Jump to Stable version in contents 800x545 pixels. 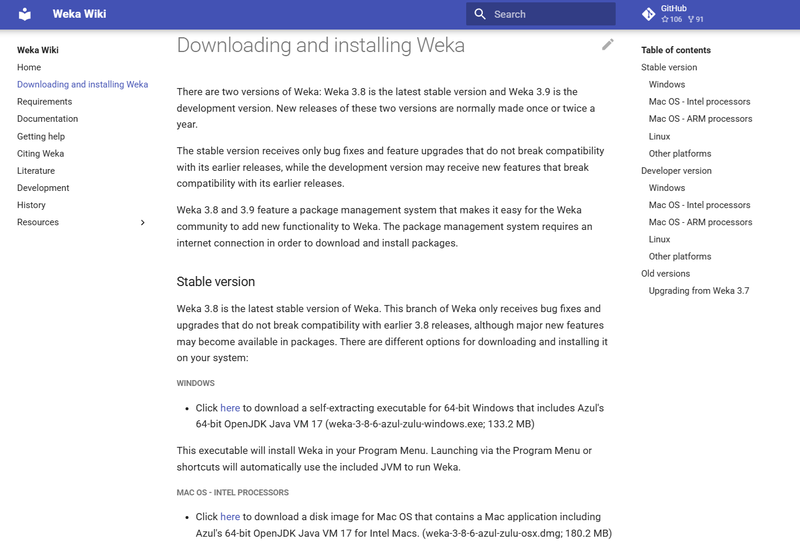(669, 67)
